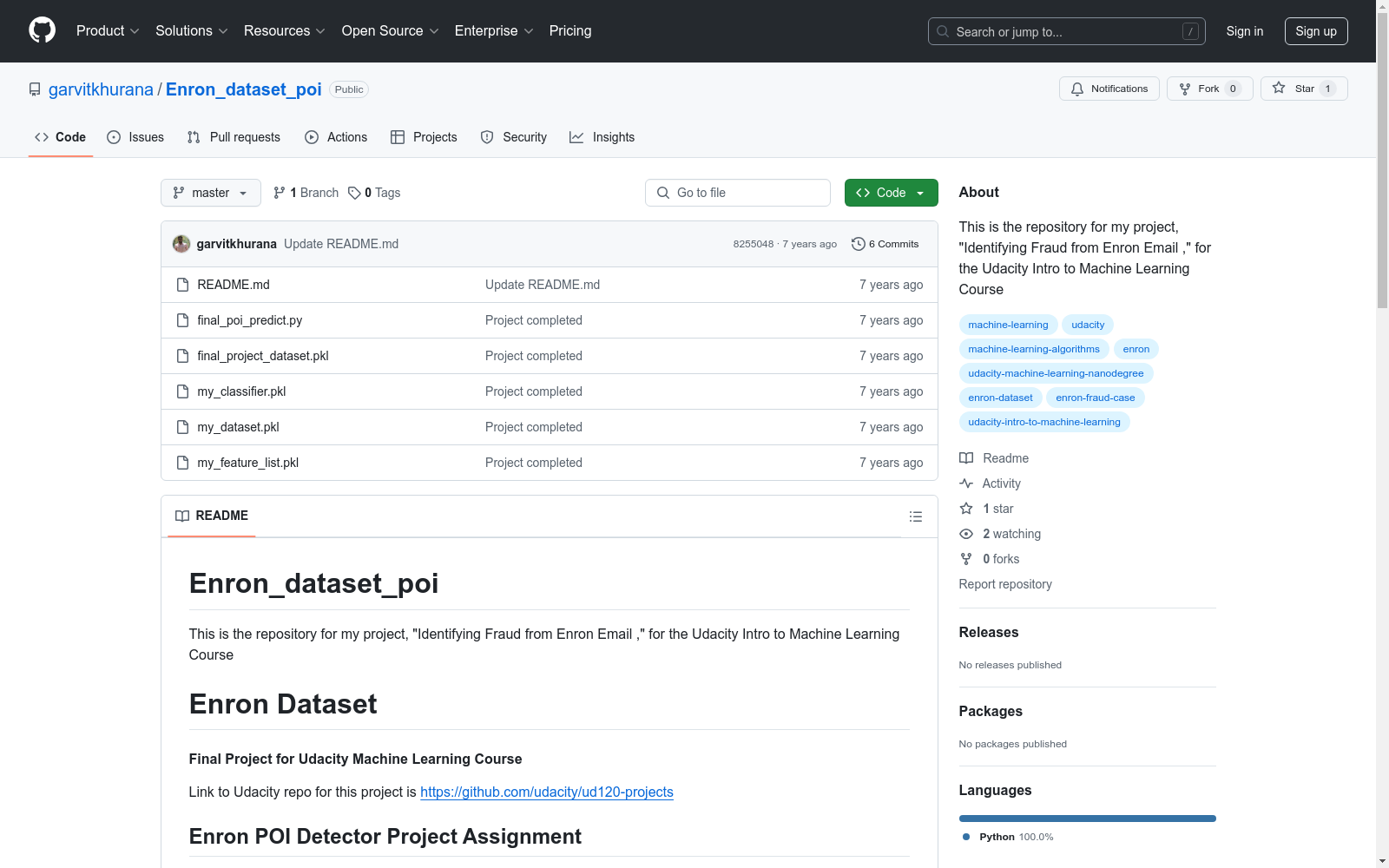Click the search magnifier icon in header
This screenshot has height=868, width=1389.
point(943,31)
